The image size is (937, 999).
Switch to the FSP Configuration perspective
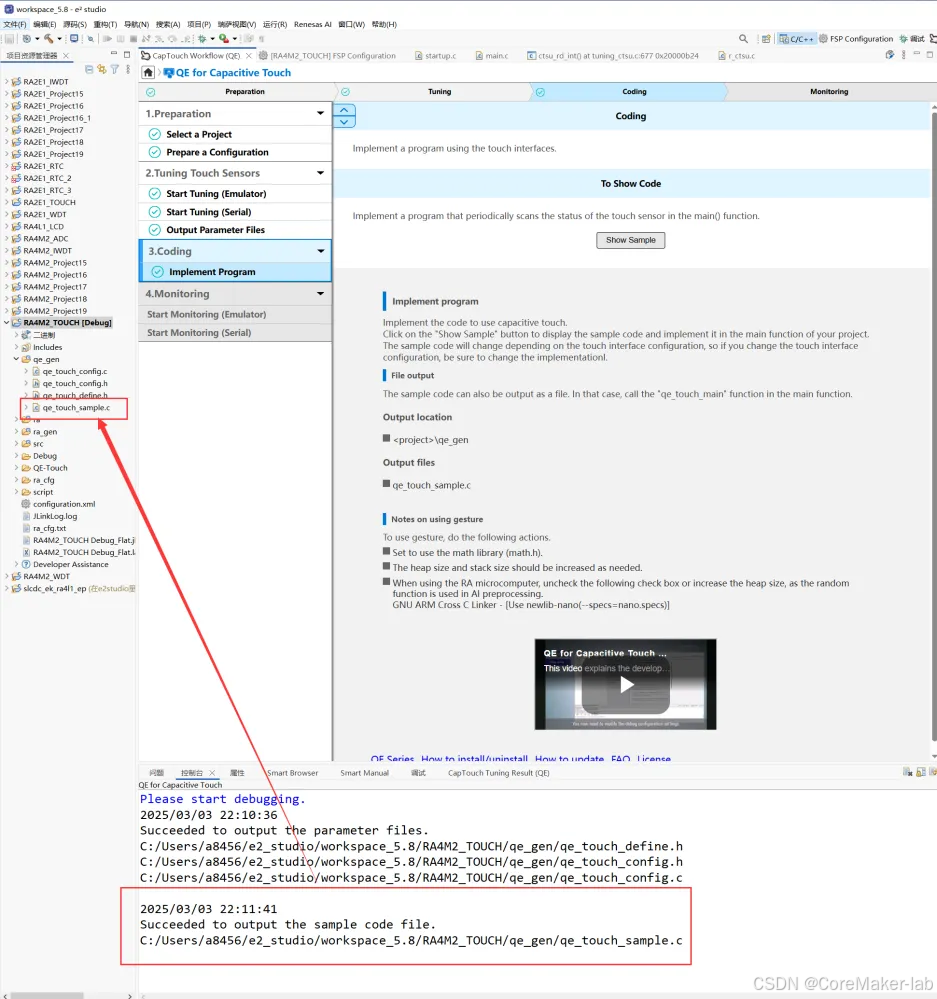855,39
